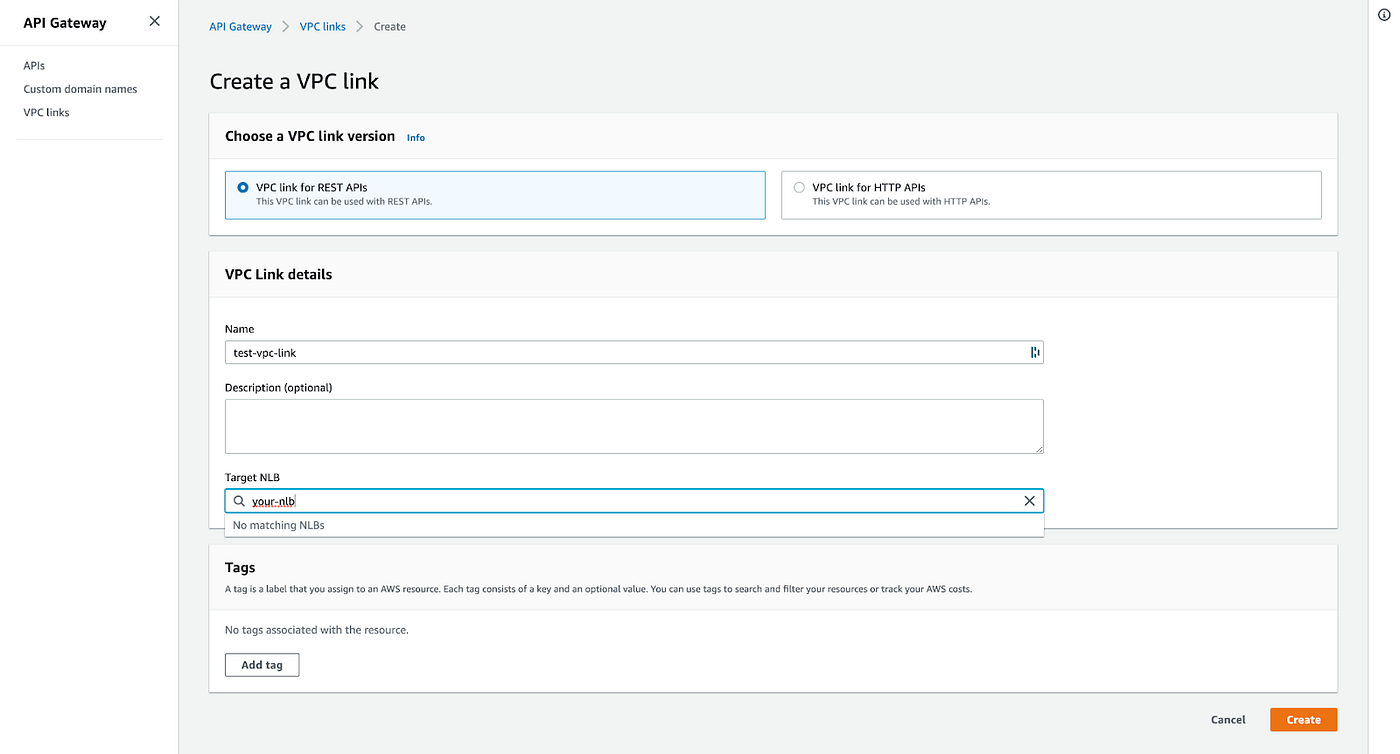This screenshot has height=754, width=1400.
Task: Clear the Target NLB search field
Action: tap(1029, 501)
